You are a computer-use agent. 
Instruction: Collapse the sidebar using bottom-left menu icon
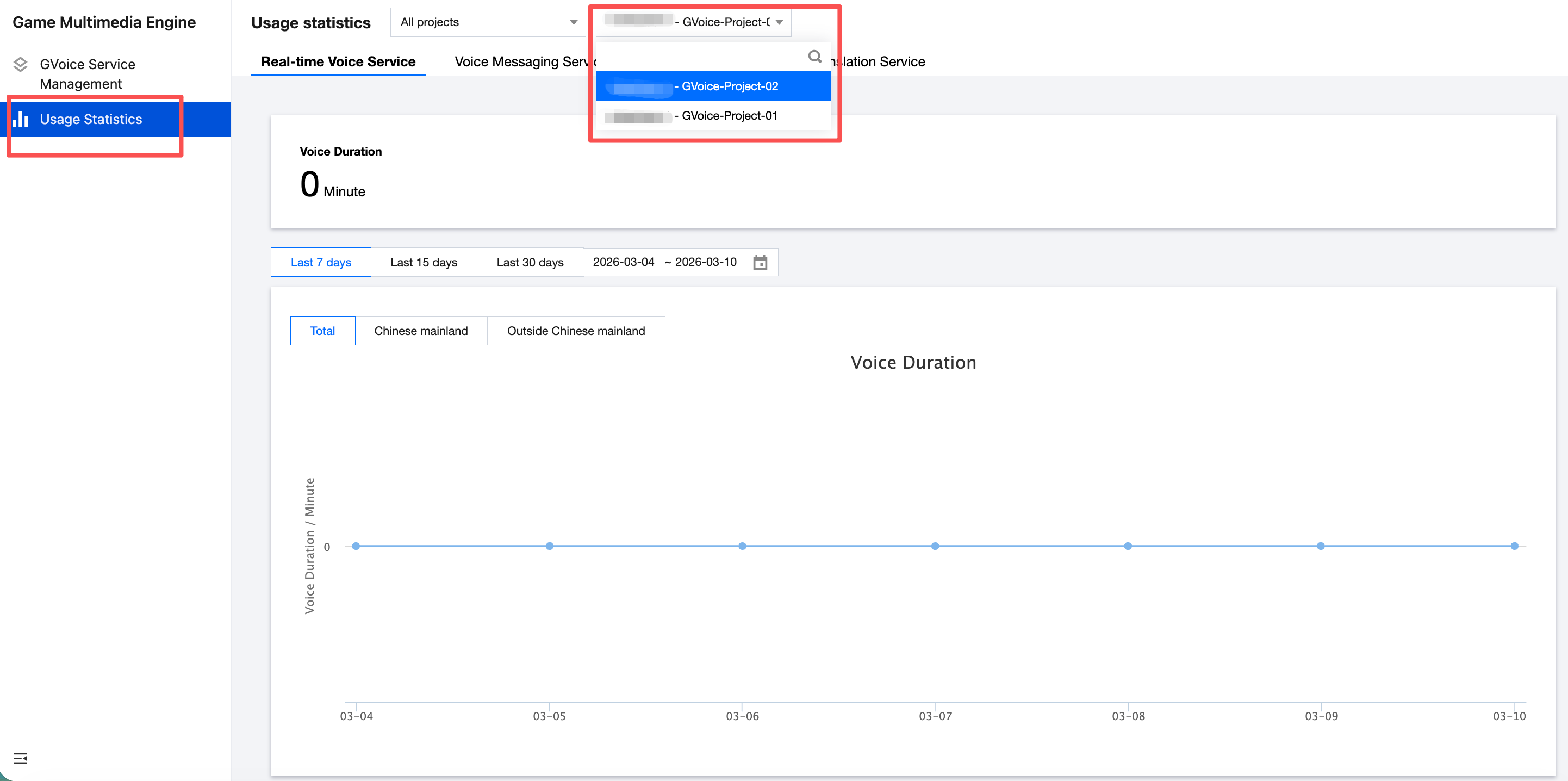pos(20,758)
